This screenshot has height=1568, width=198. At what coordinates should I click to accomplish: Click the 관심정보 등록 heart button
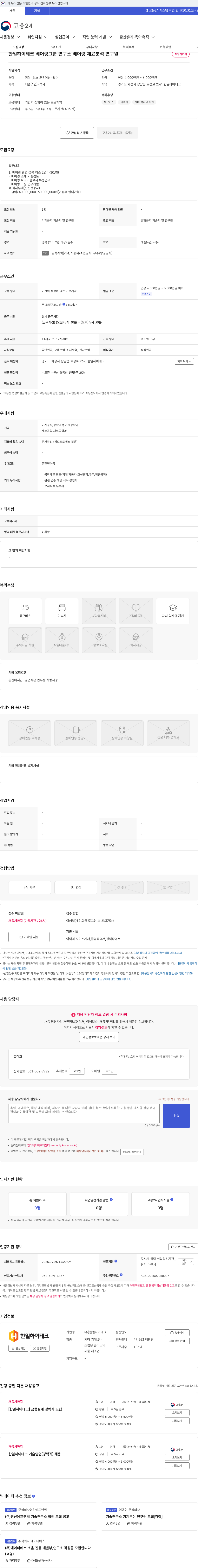coord(77,133)
